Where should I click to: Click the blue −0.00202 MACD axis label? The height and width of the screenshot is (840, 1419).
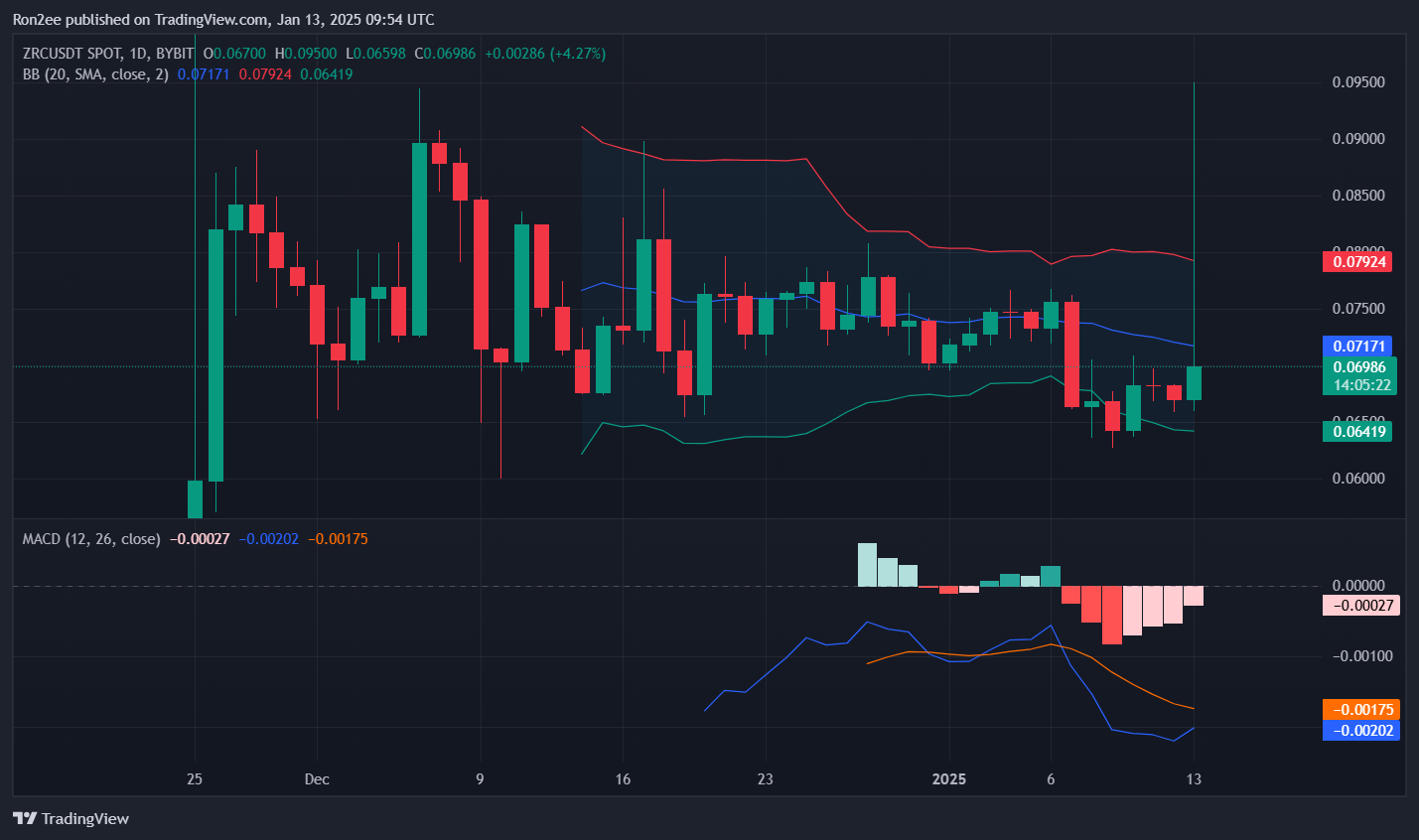pos(1361,731)
